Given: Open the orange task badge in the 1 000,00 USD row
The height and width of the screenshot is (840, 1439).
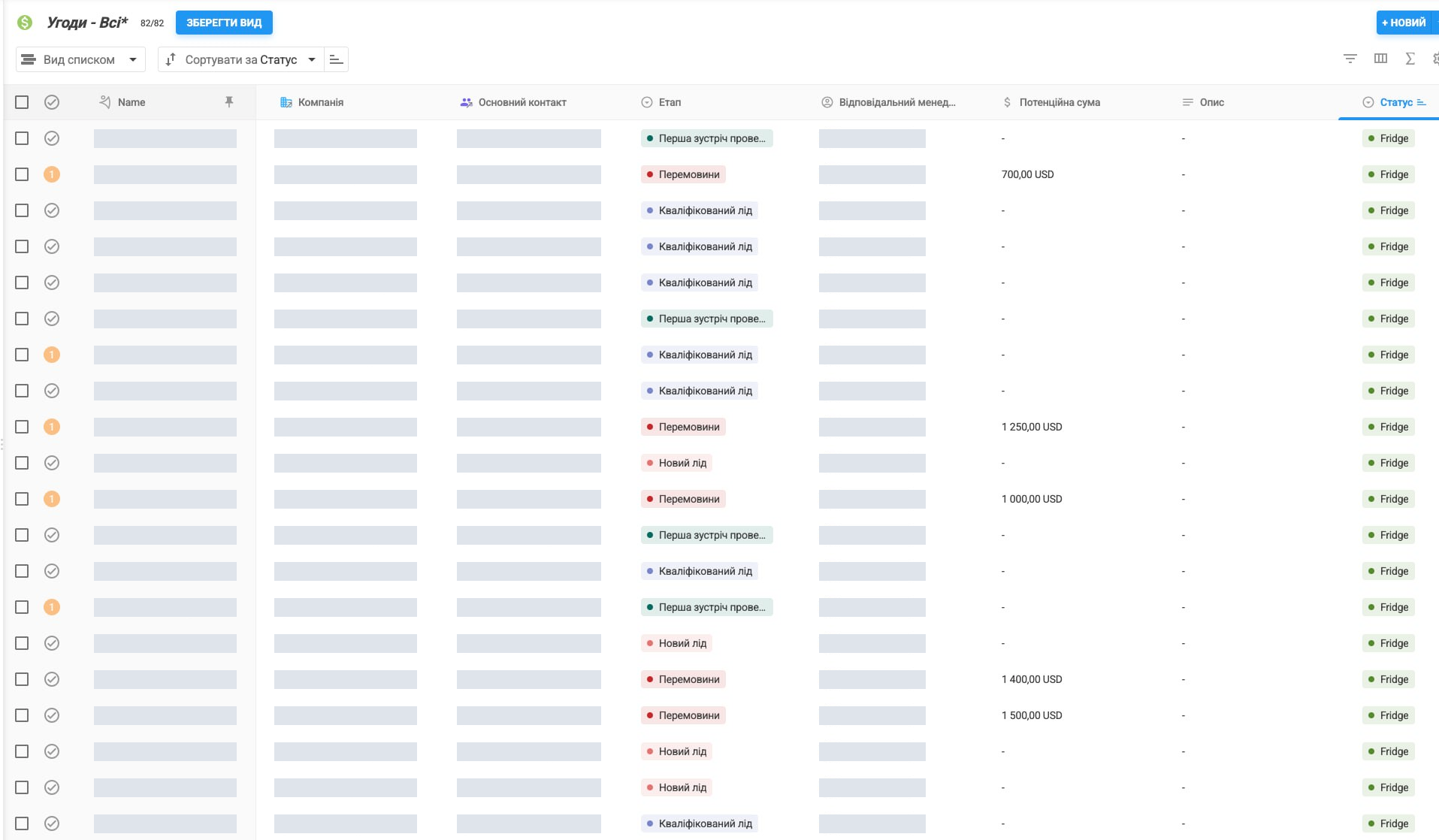Looking at the screenshot, I should [52, 499].
